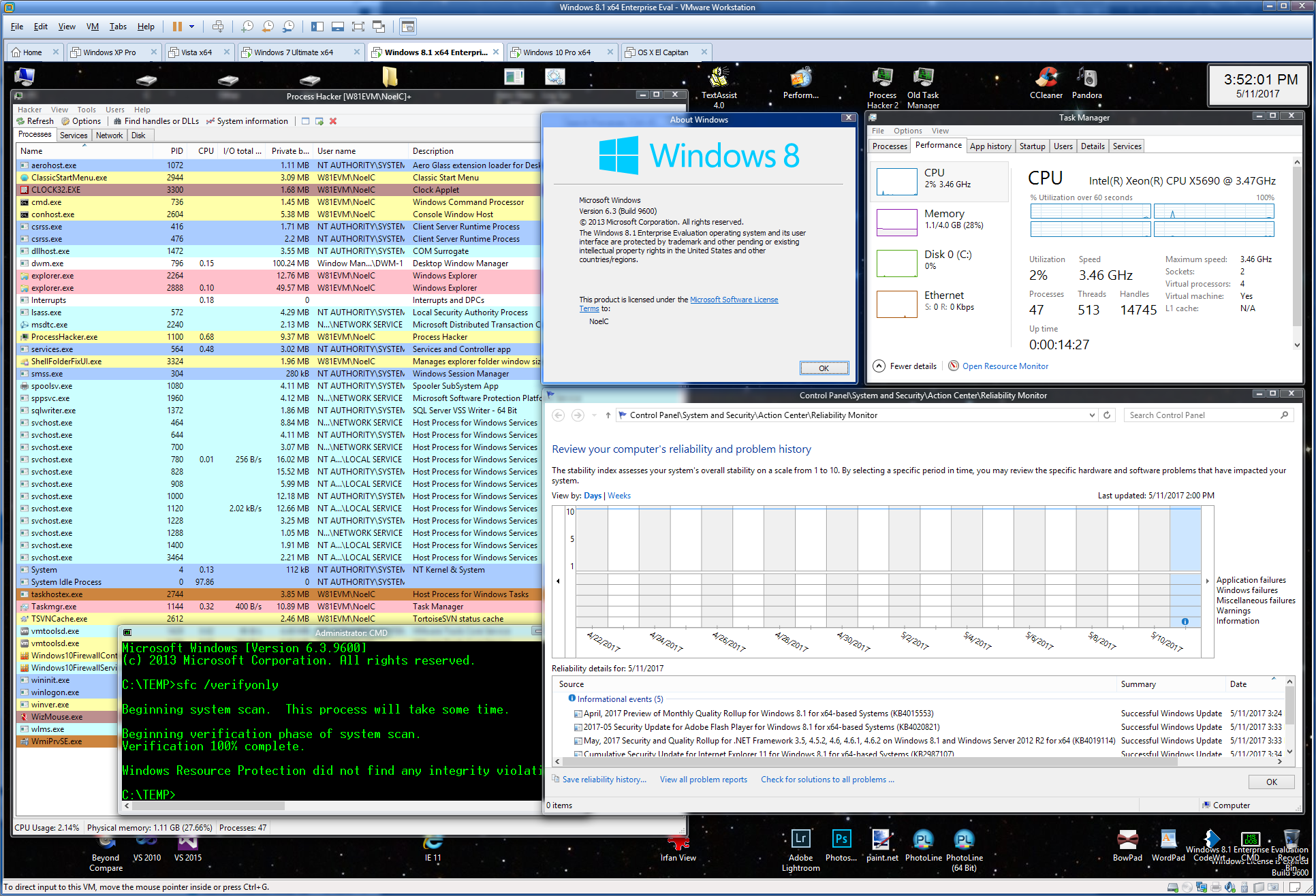1316x896 pixels.
Task: Enter full screen mode via toolbar icon
Action: [358, 27]
